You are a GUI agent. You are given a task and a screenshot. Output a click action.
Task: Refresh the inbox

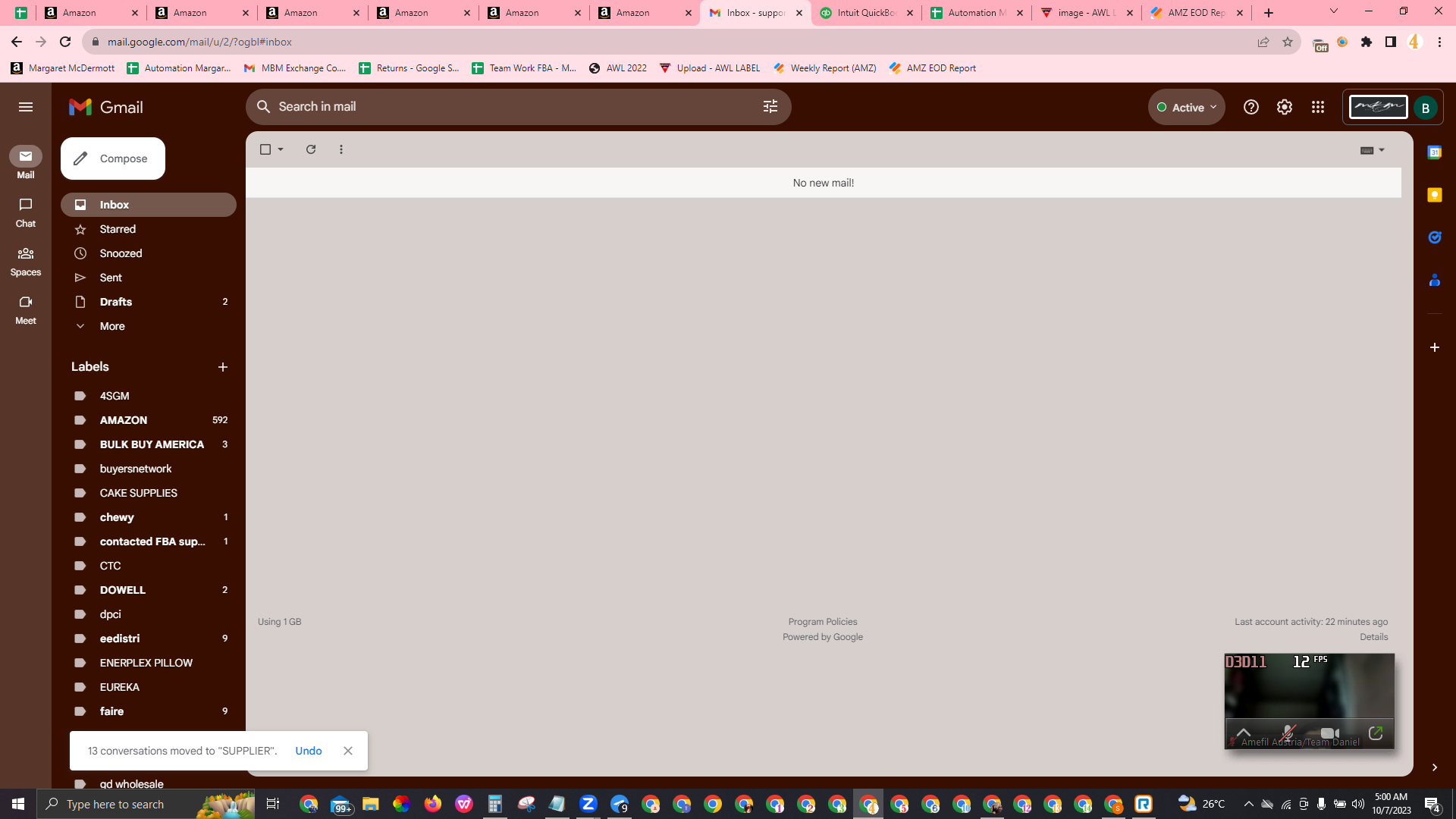coord(311,149)
